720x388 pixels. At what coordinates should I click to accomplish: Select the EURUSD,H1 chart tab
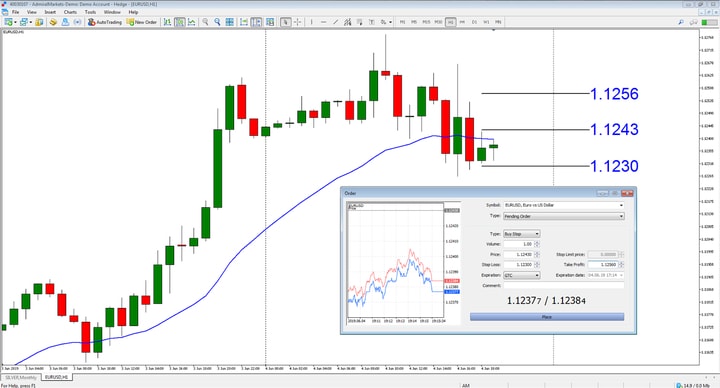56,377
